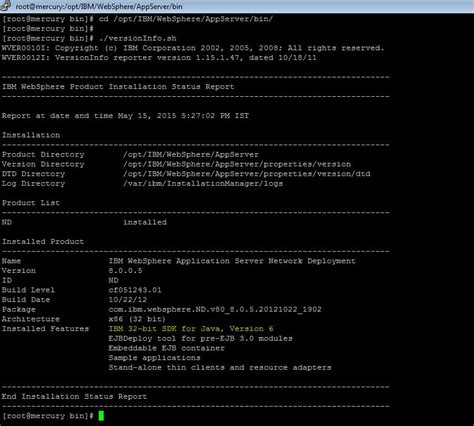Click the 'Name' field label

[11, 261]
